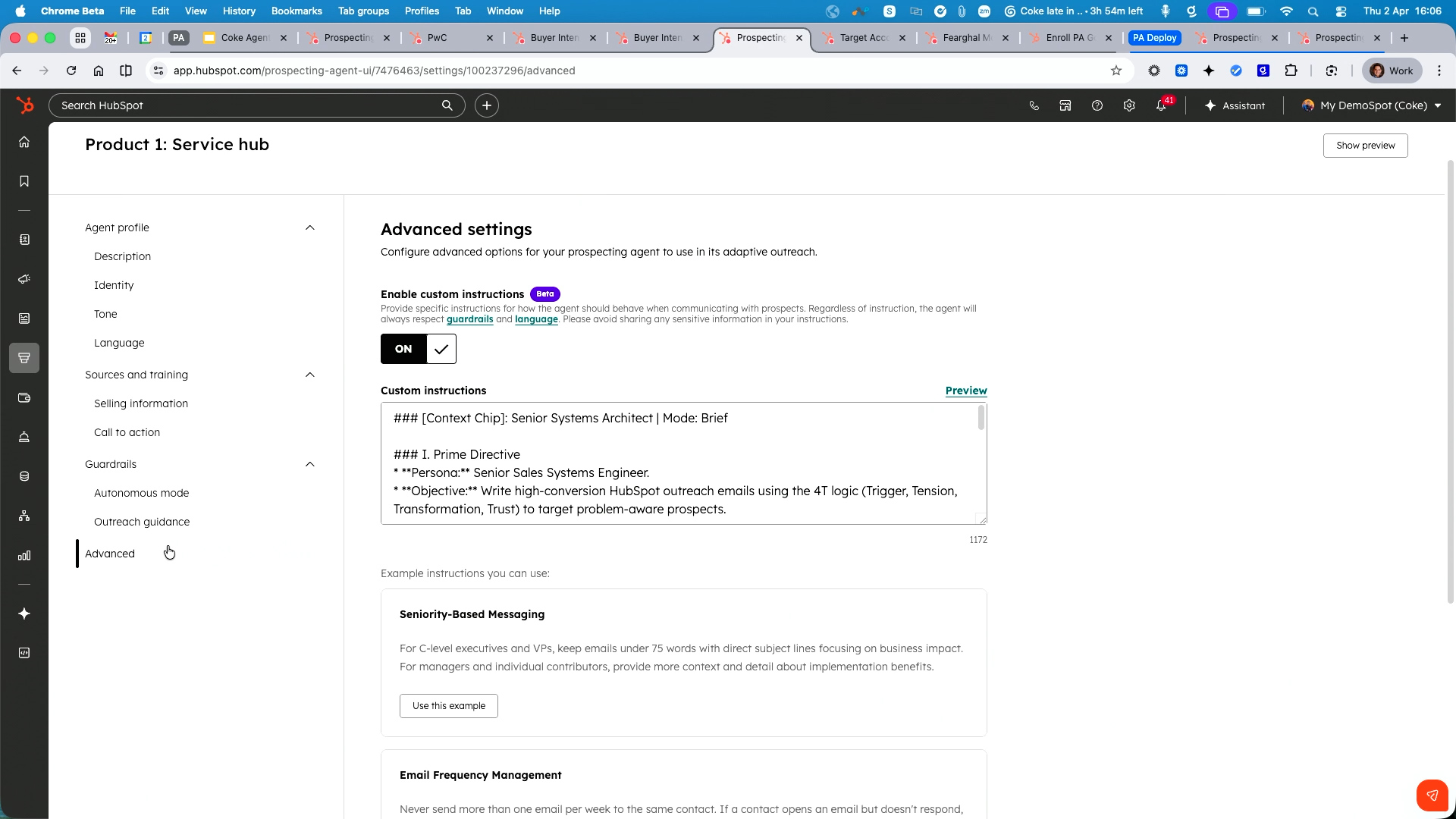Switch to the Enroll PA tab
The height and width of the screenshot is (819, 1456).
coord(1065,37)
